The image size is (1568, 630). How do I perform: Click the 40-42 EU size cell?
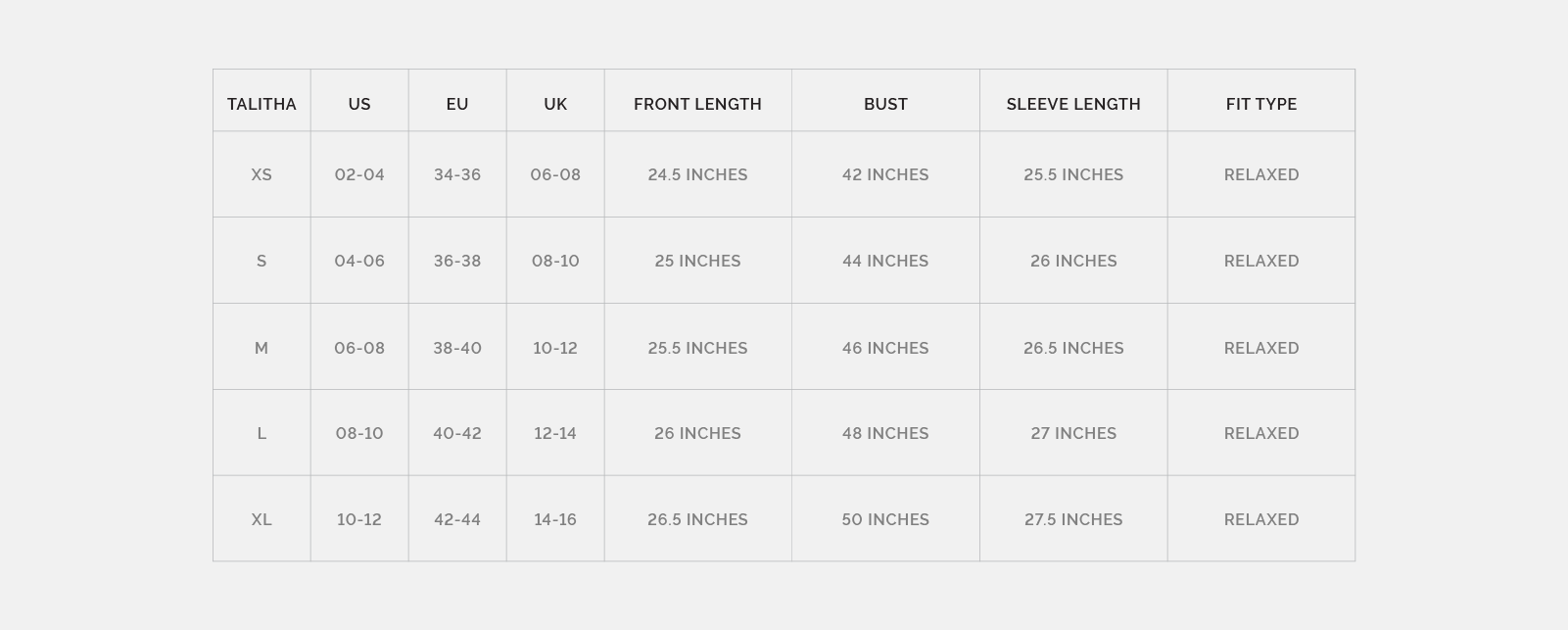[457, 433]
